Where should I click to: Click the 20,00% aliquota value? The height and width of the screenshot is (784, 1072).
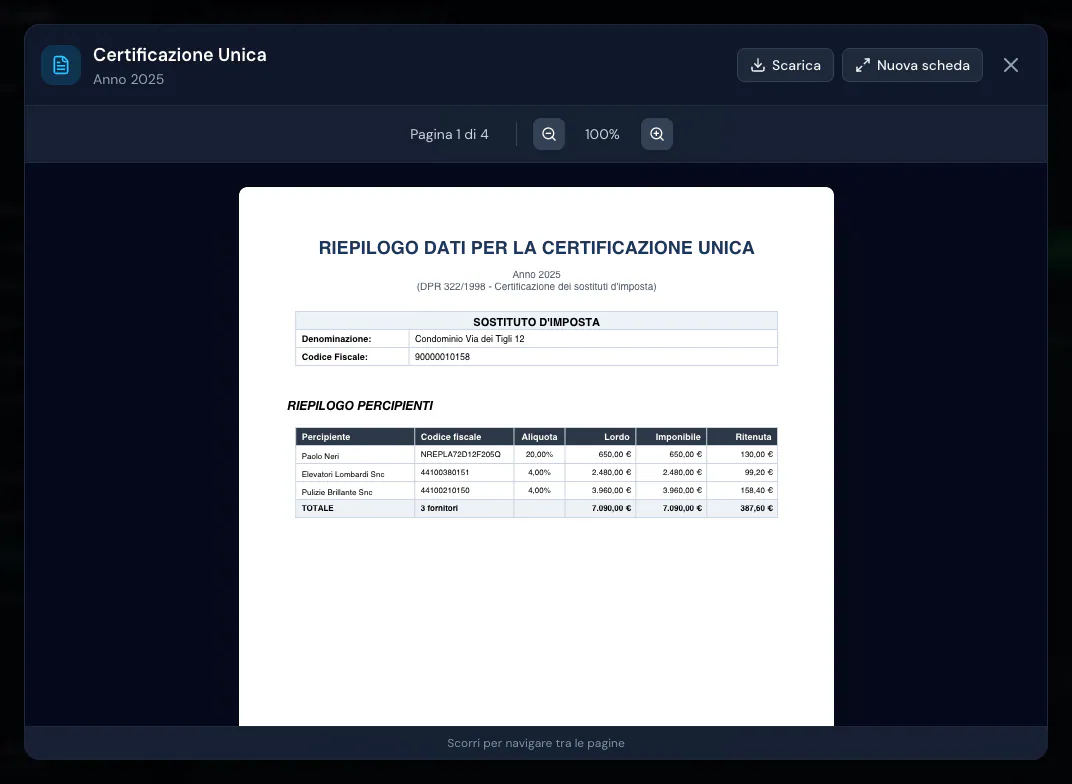539,455
